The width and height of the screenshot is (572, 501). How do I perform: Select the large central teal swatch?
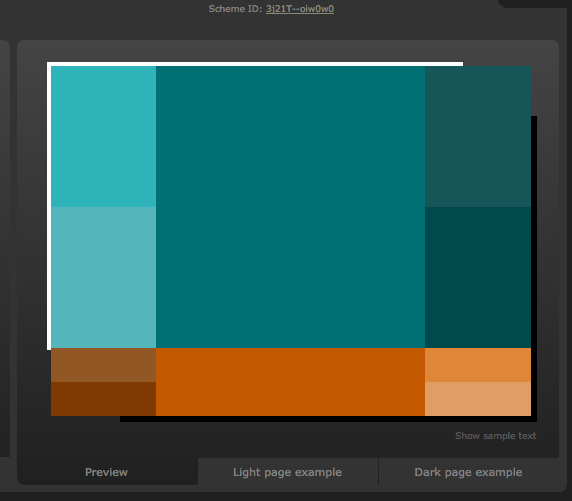[x=290, y=207]
